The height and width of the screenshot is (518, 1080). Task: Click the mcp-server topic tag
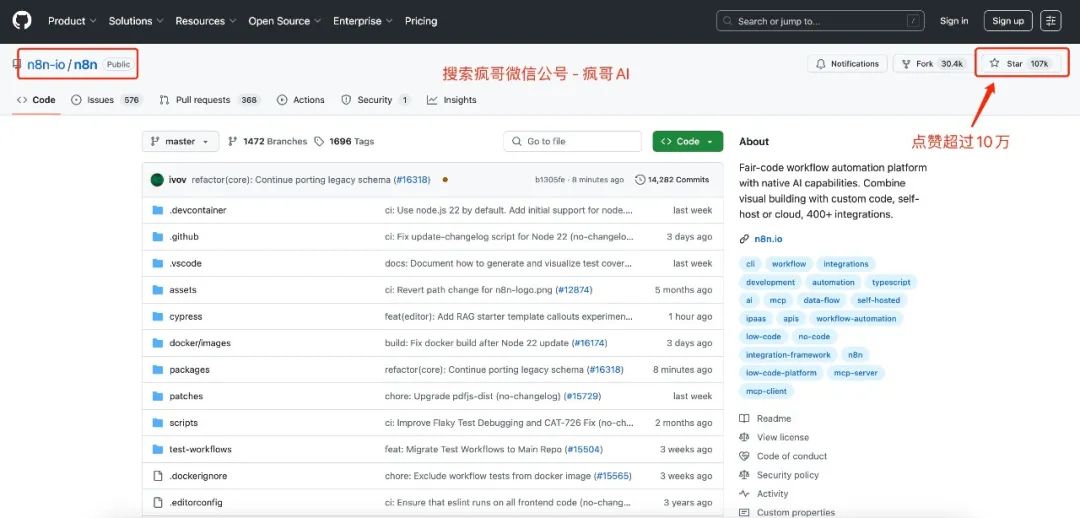coord(854,373)
